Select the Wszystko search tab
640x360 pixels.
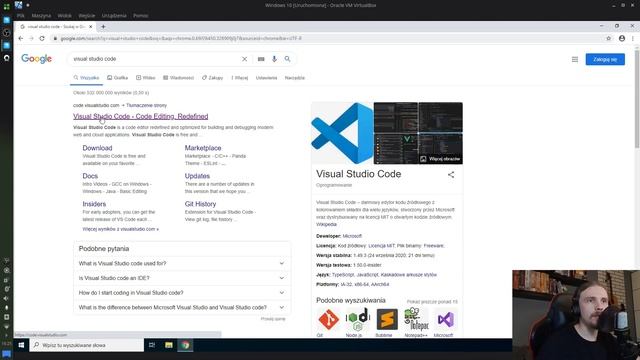(87, 78)
